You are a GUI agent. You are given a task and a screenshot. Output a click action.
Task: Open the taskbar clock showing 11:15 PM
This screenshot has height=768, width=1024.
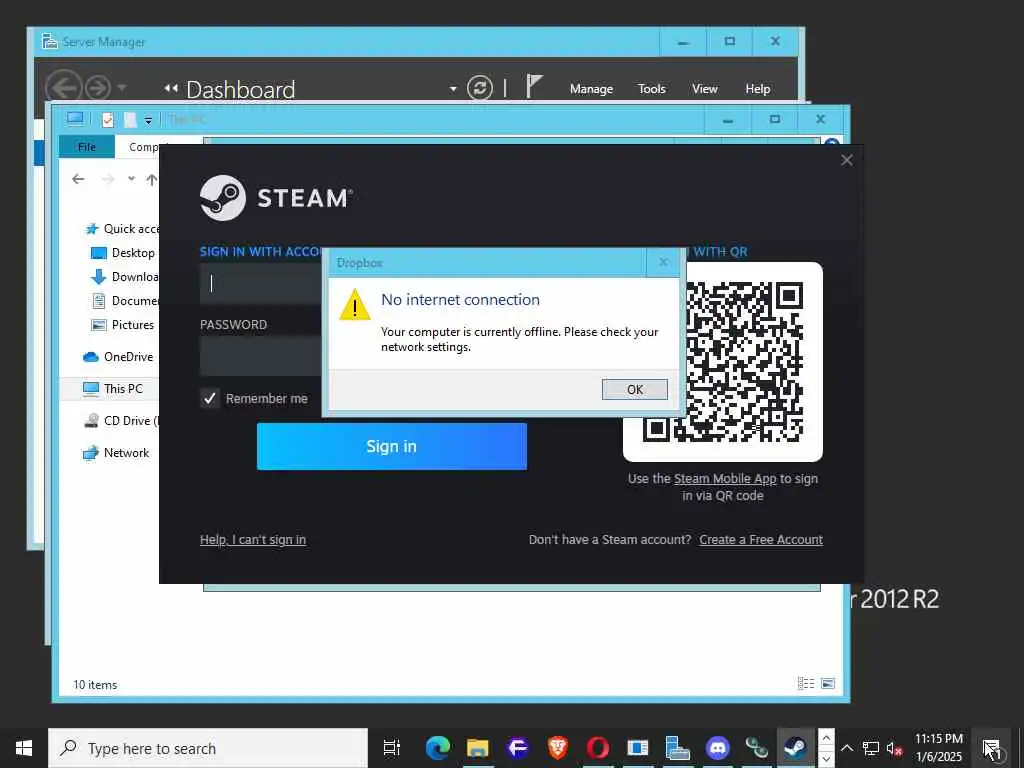[938, 748]
